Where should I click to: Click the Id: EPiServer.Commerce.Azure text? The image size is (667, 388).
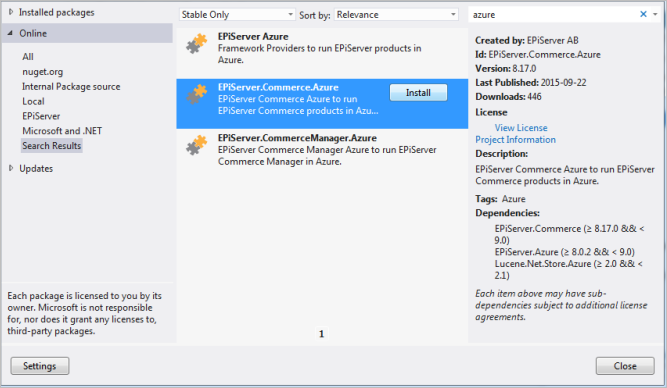click(538, 54)
